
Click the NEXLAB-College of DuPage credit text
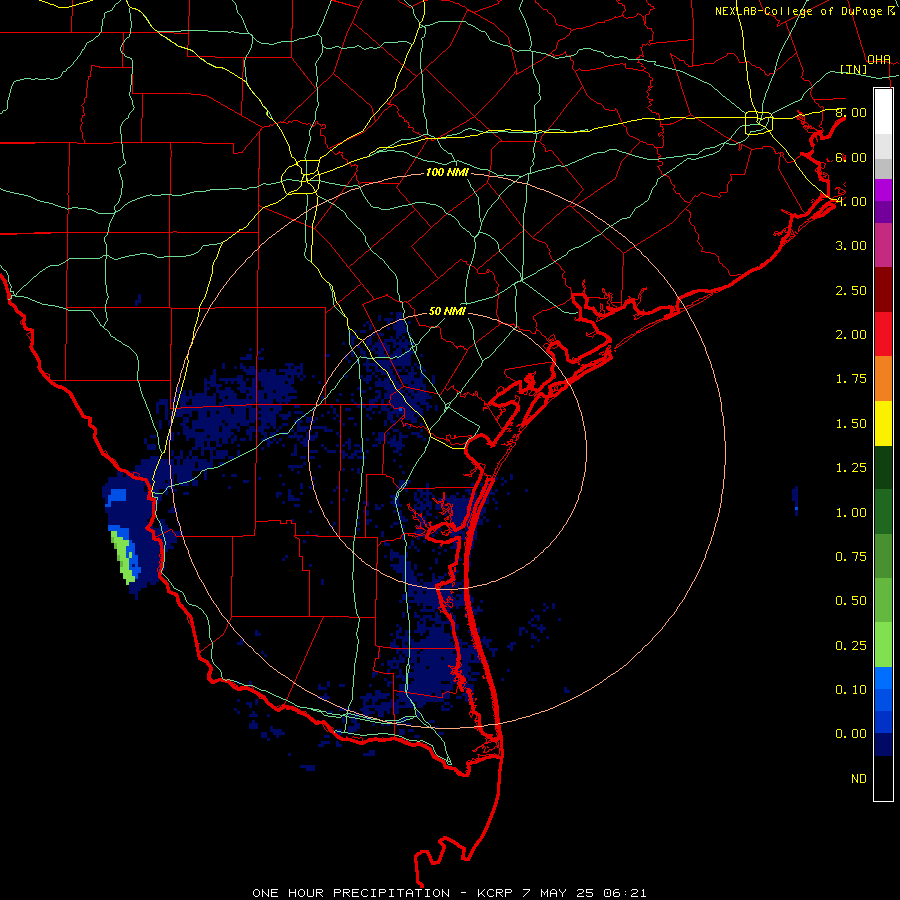(x=803, y=11)
